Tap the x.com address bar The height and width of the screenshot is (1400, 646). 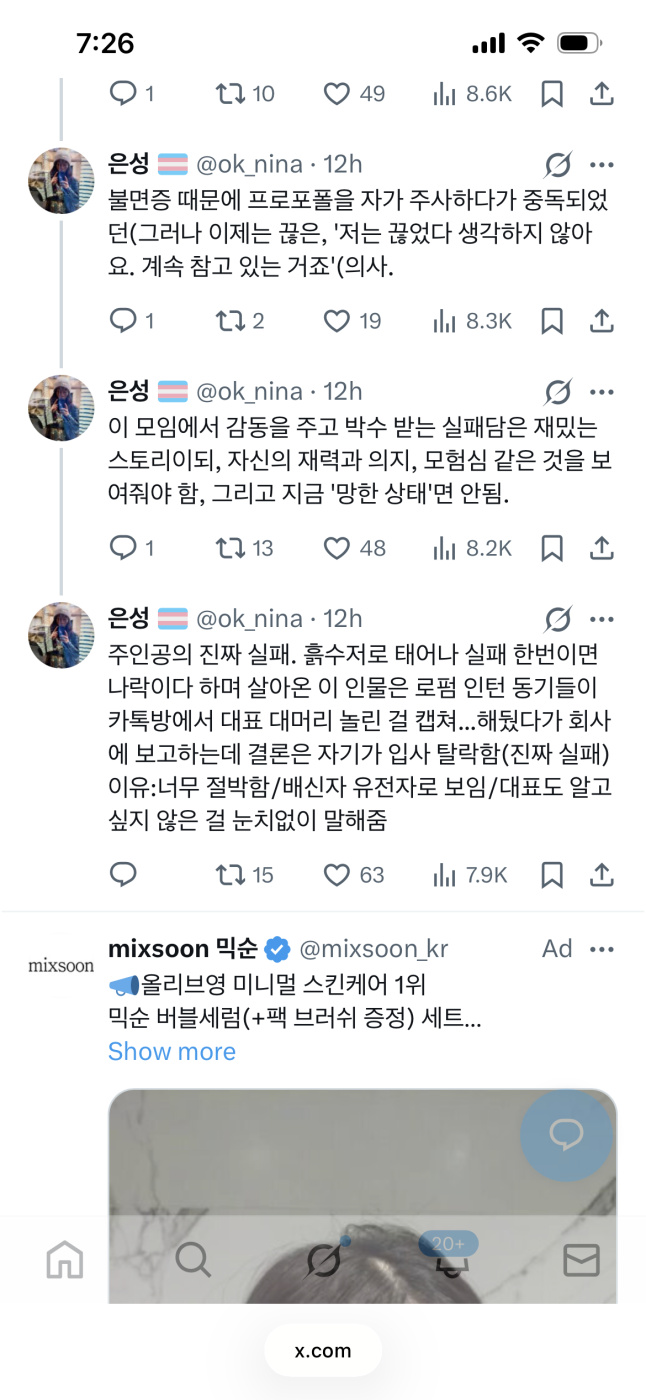pos(323,1351)
